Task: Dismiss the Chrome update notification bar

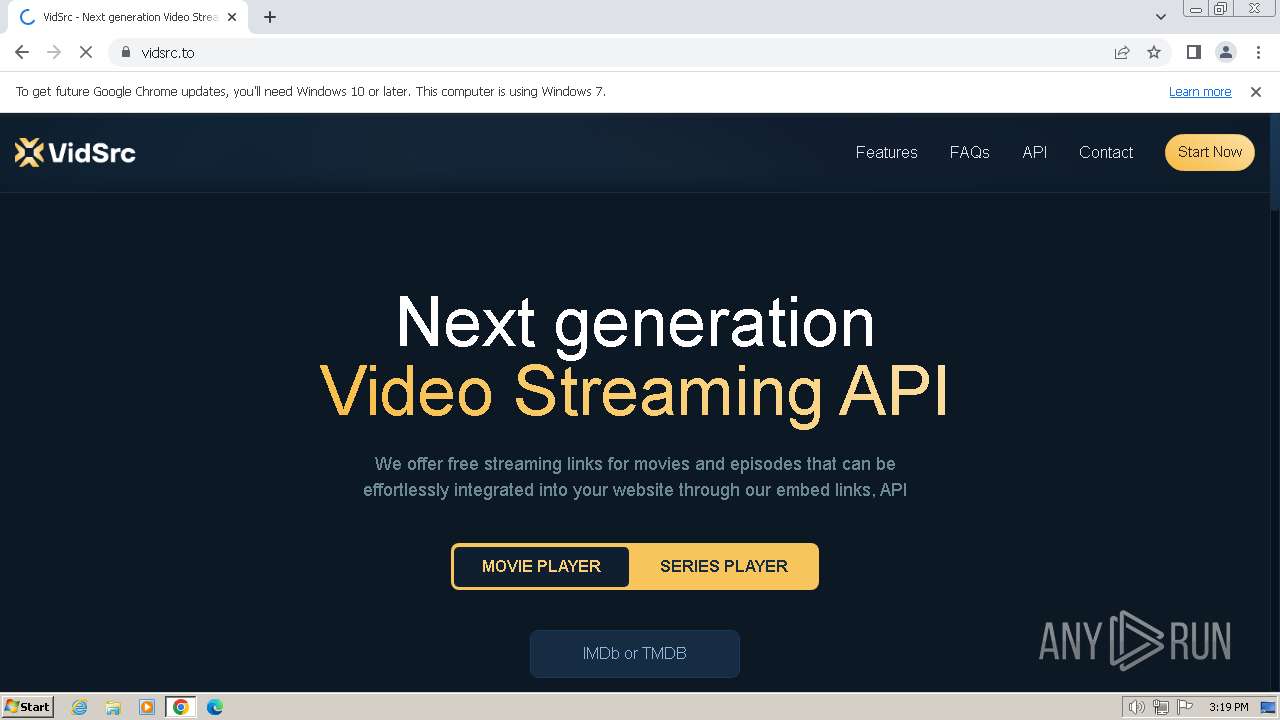Action: pos(1256,91)
